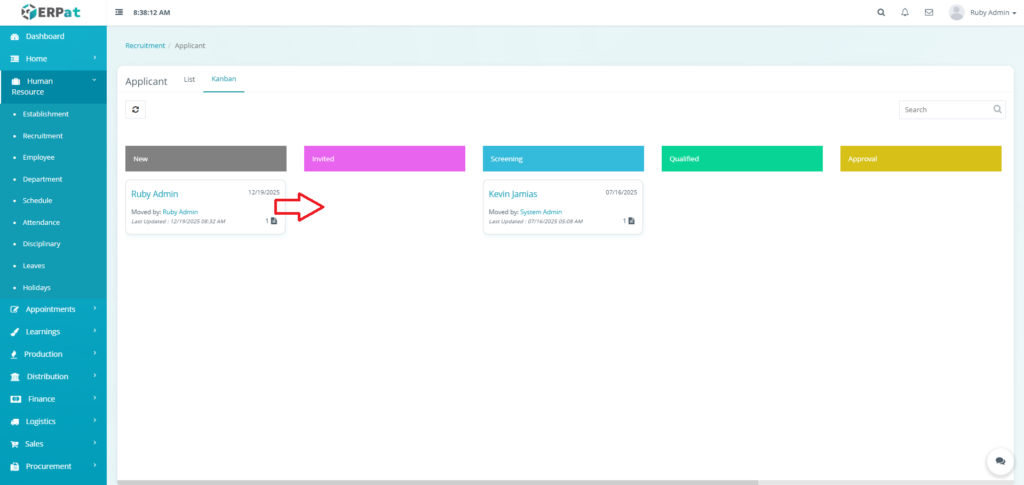
Task: Click the document icon on Kevin Jamias card
Action: [x=632, y=221]
